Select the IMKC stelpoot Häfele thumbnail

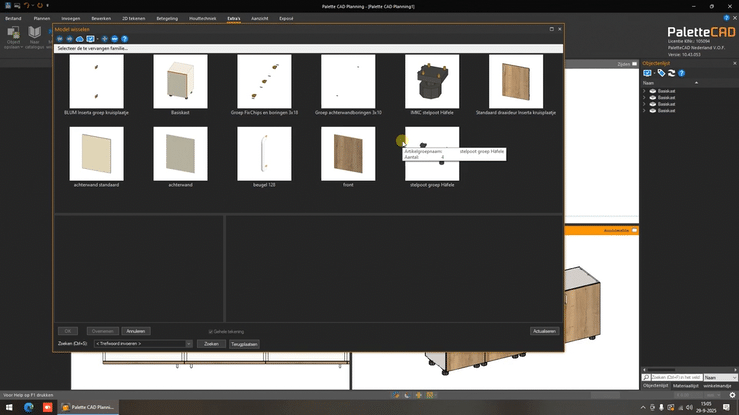click(431, 80)
